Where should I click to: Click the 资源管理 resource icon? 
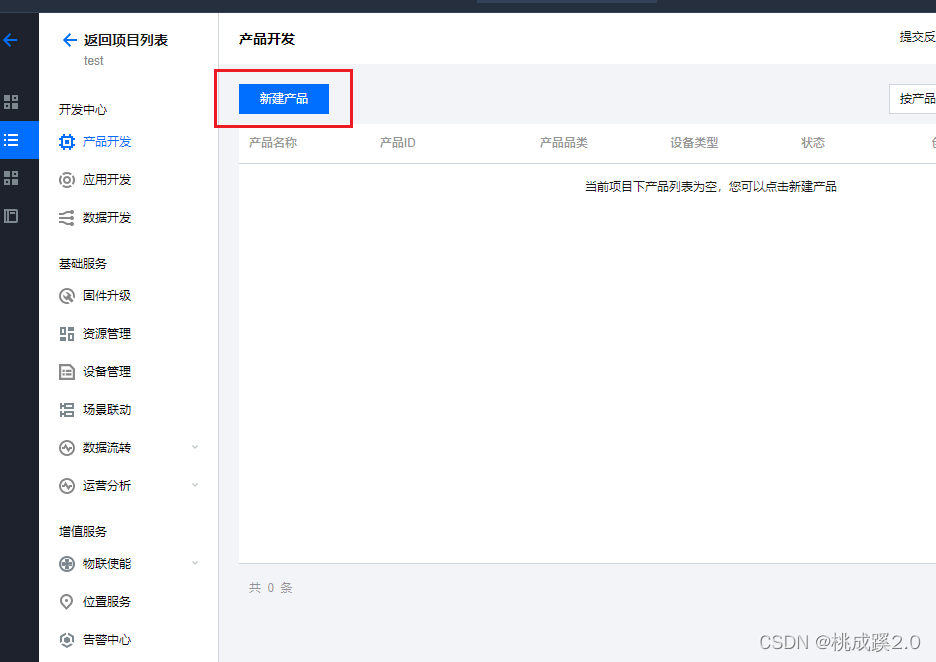(67, 333)
